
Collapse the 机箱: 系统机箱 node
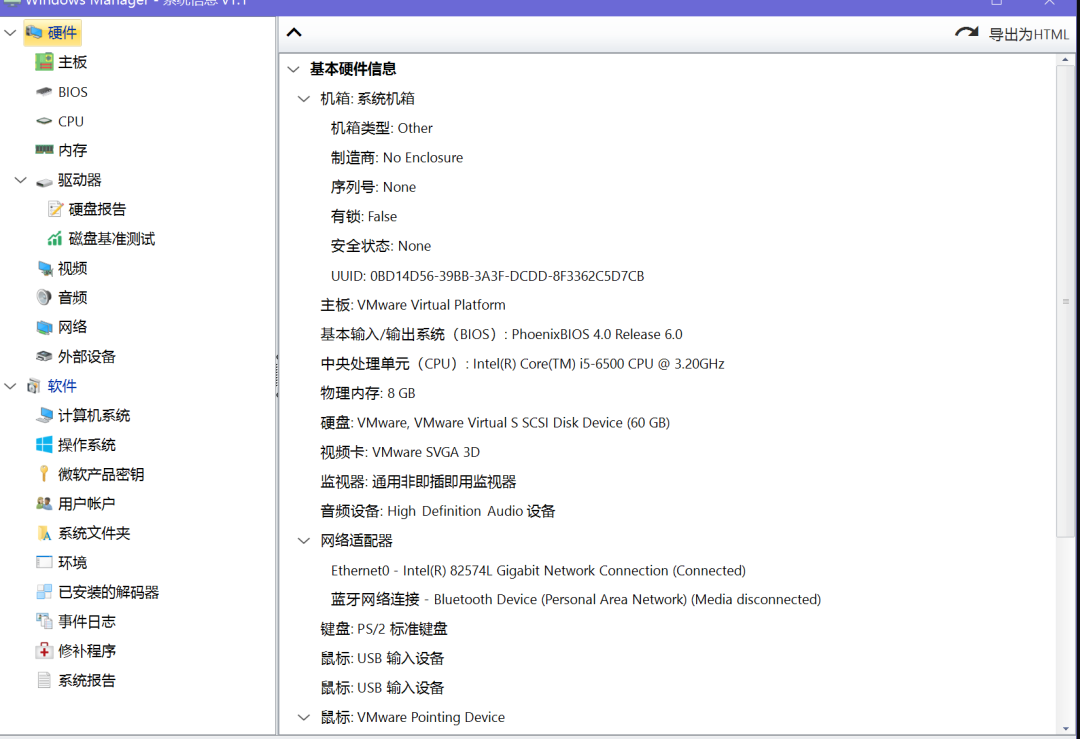pyautogui.click(x=304, y=98)
